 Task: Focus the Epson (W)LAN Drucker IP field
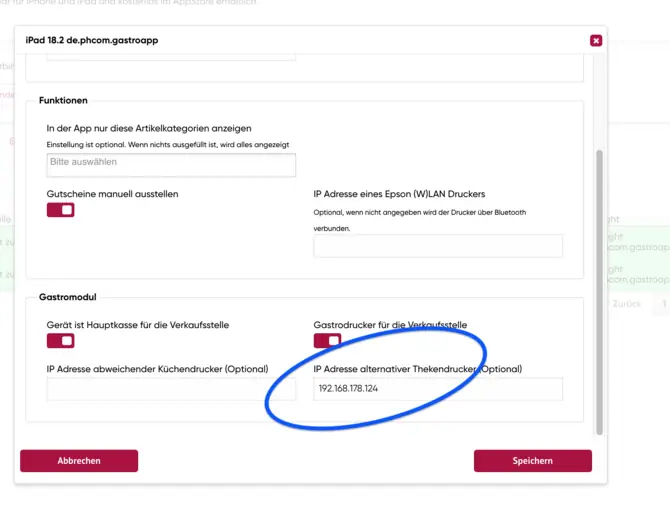point(438,246)
